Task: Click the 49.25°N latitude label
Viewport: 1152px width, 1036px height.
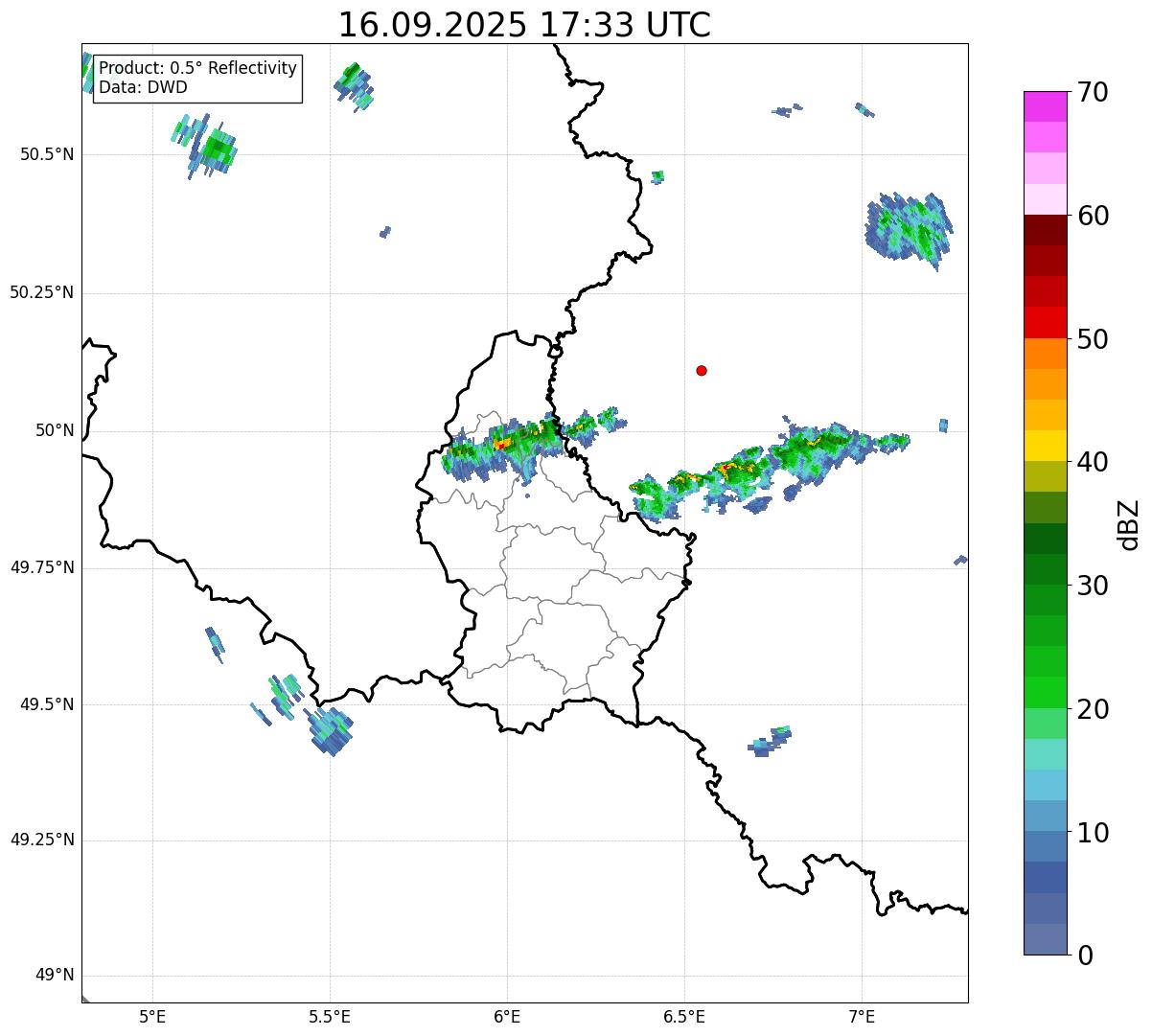Action: pyautogui.click(x=41, y=840)
